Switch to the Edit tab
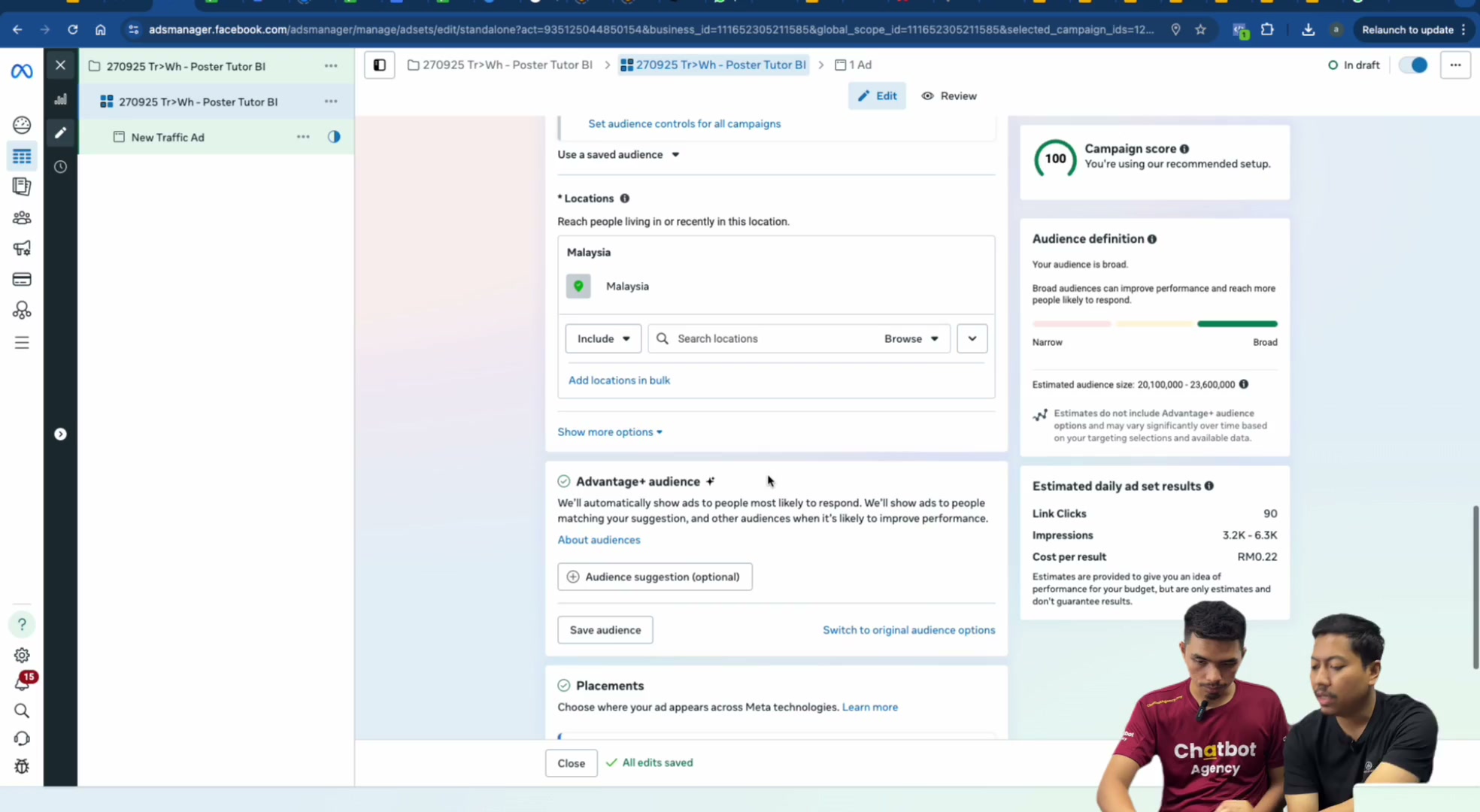 [877, 96]
